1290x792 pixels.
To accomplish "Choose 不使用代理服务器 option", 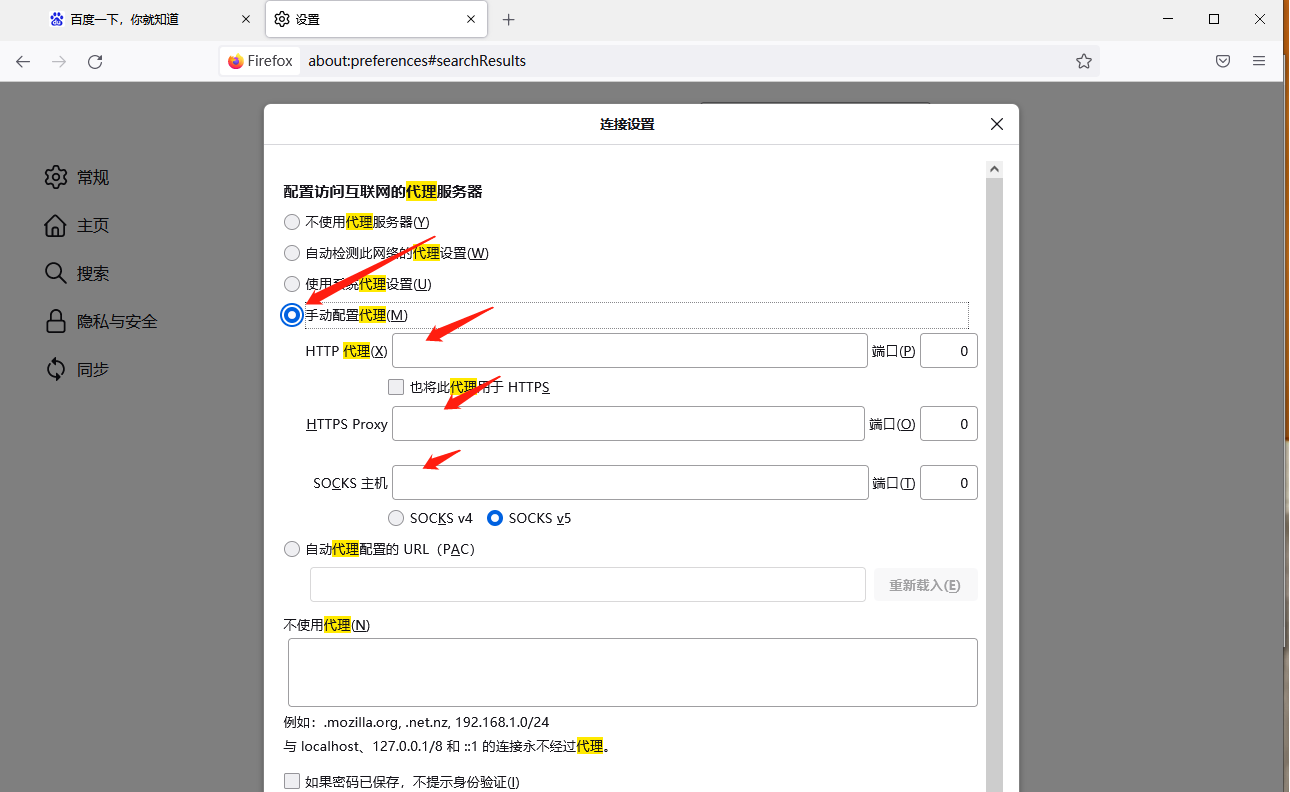I will (291, 222).
